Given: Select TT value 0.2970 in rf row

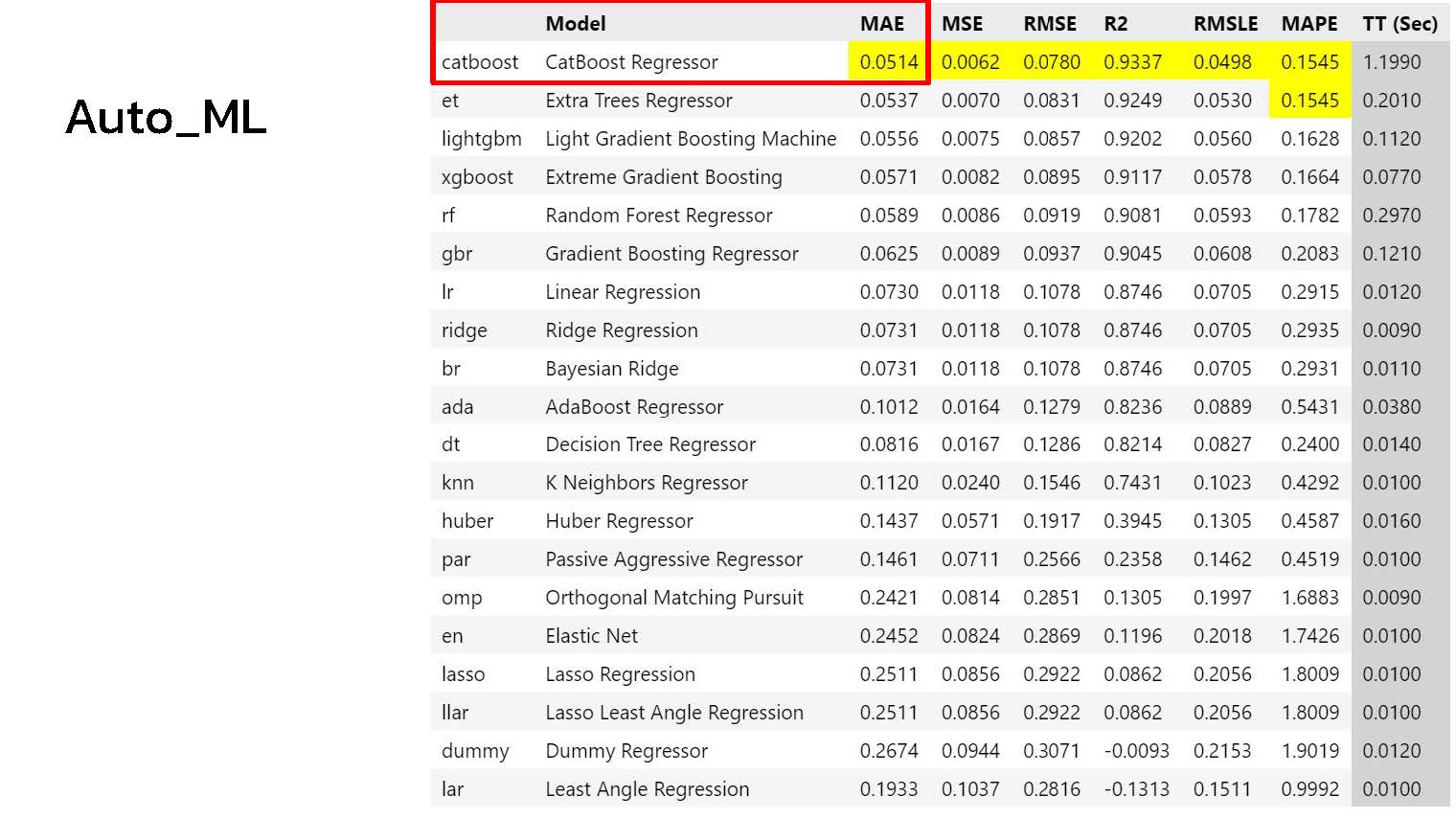Looking at the screenshot, I should coord(1392,216).
